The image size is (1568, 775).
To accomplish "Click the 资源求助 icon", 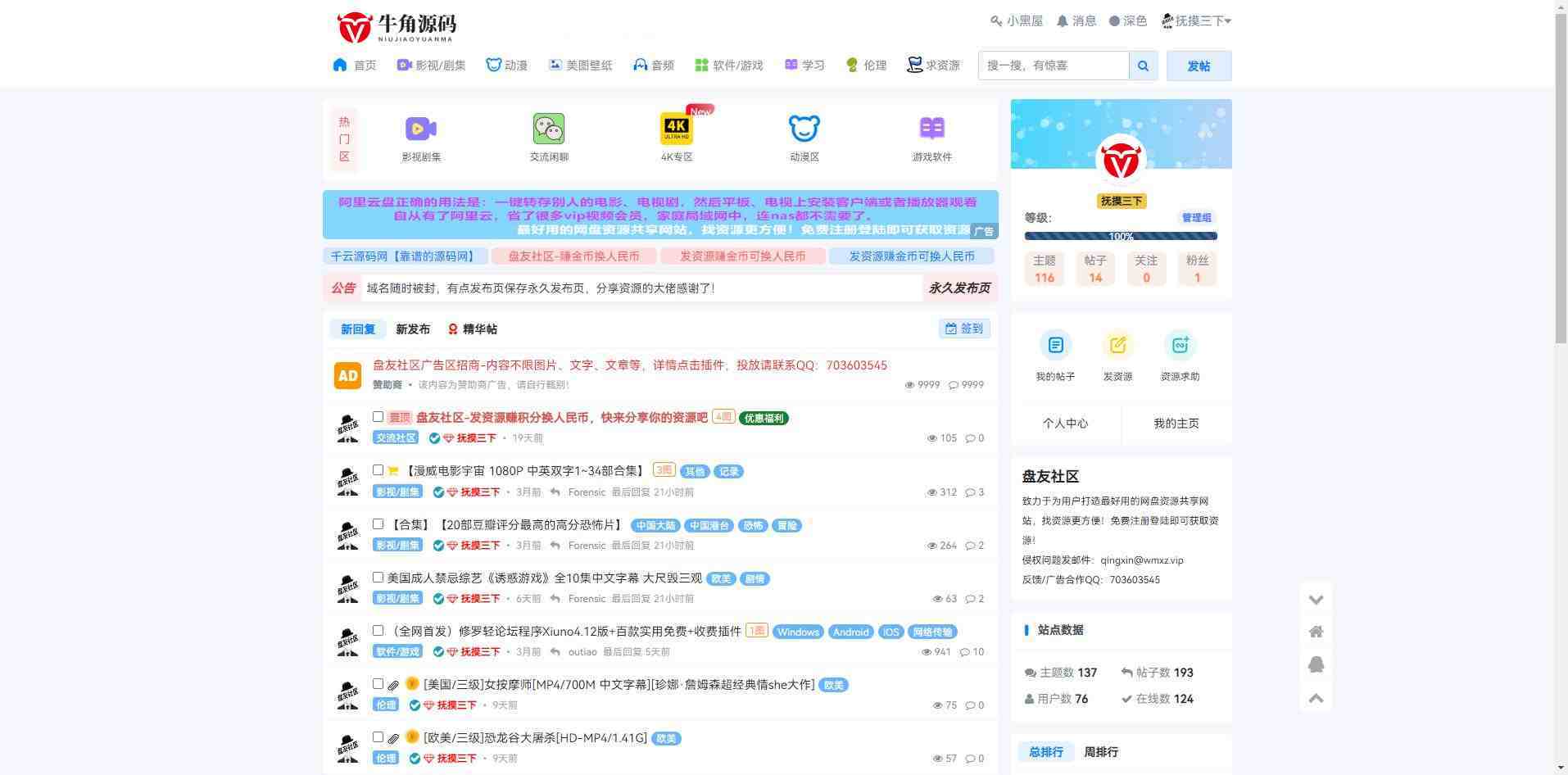I will pyautogui.click(x=1180, y=345).
